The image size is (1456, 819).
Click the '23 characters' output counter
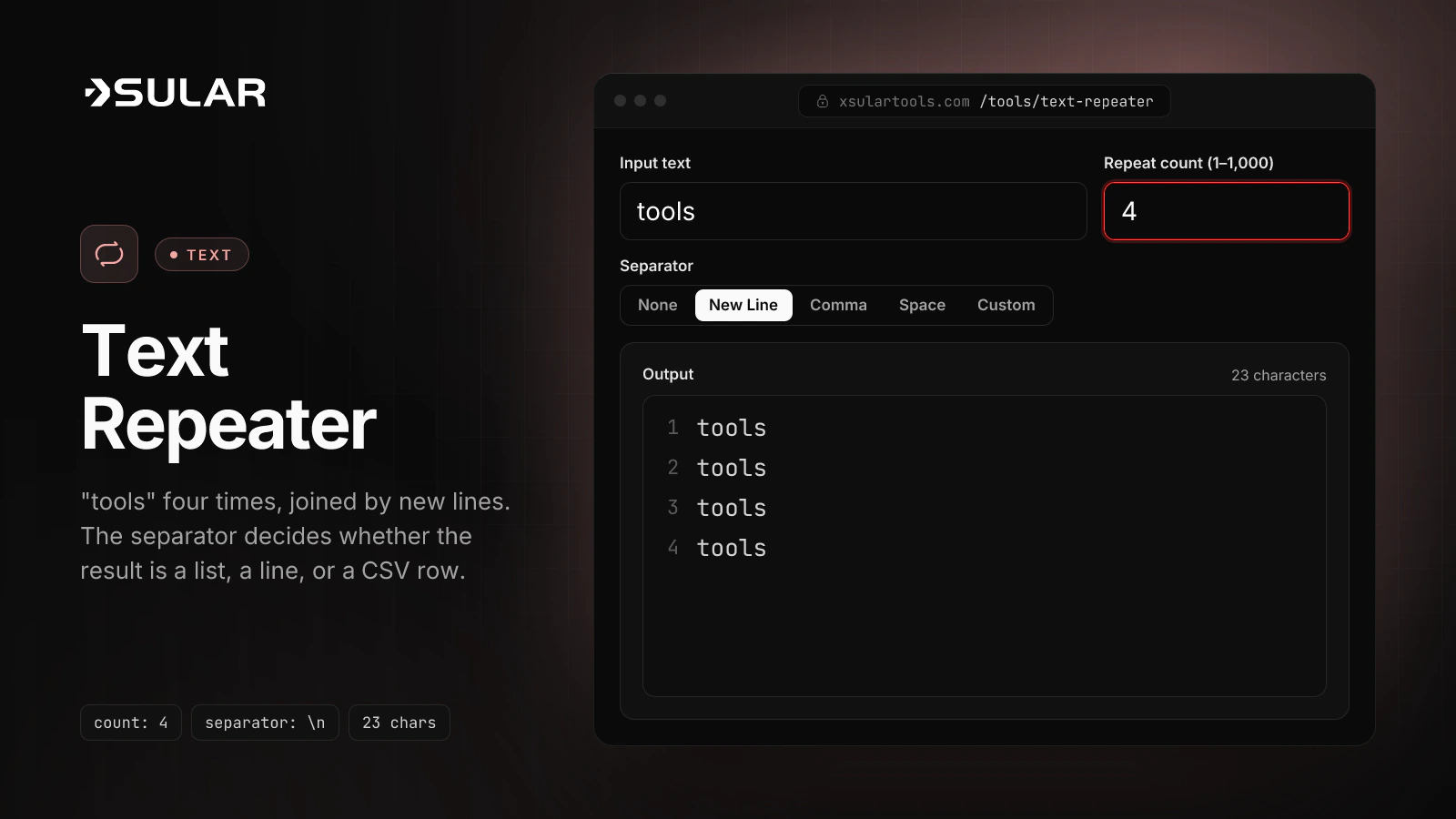click(x=1279, y=375)
